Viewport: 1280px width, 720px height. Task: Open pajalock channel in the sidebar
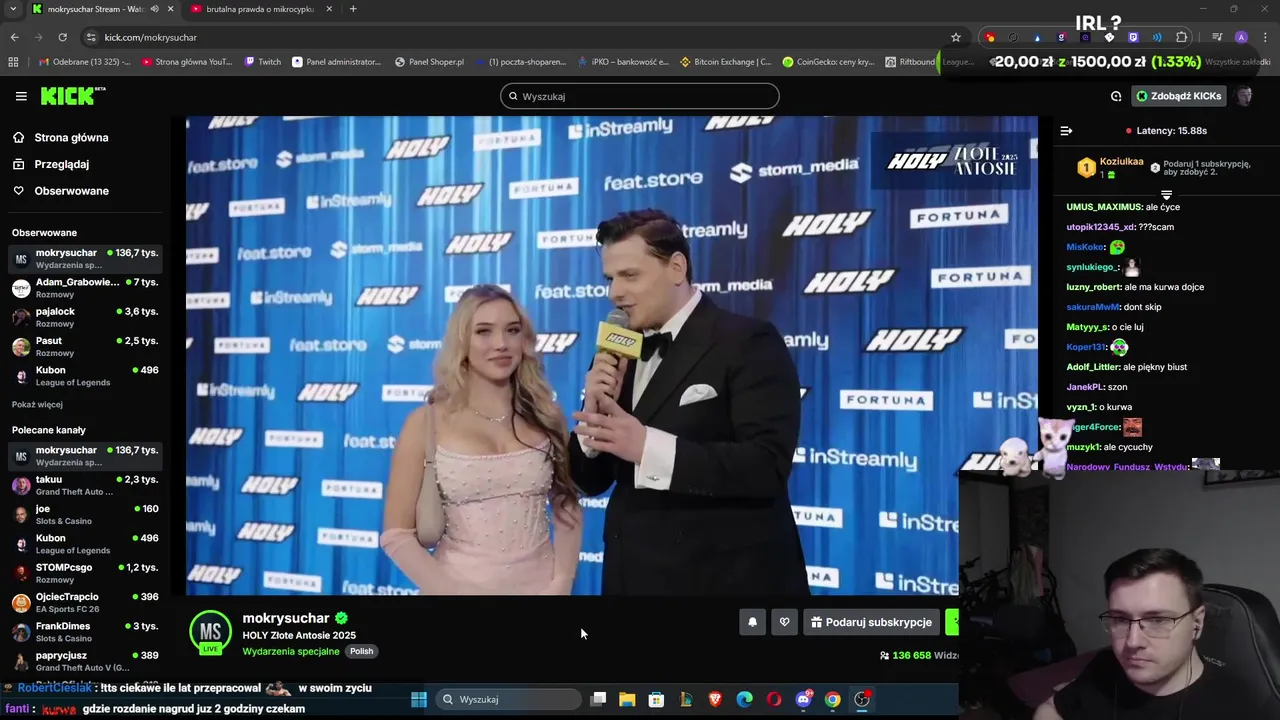click(85, 317)
